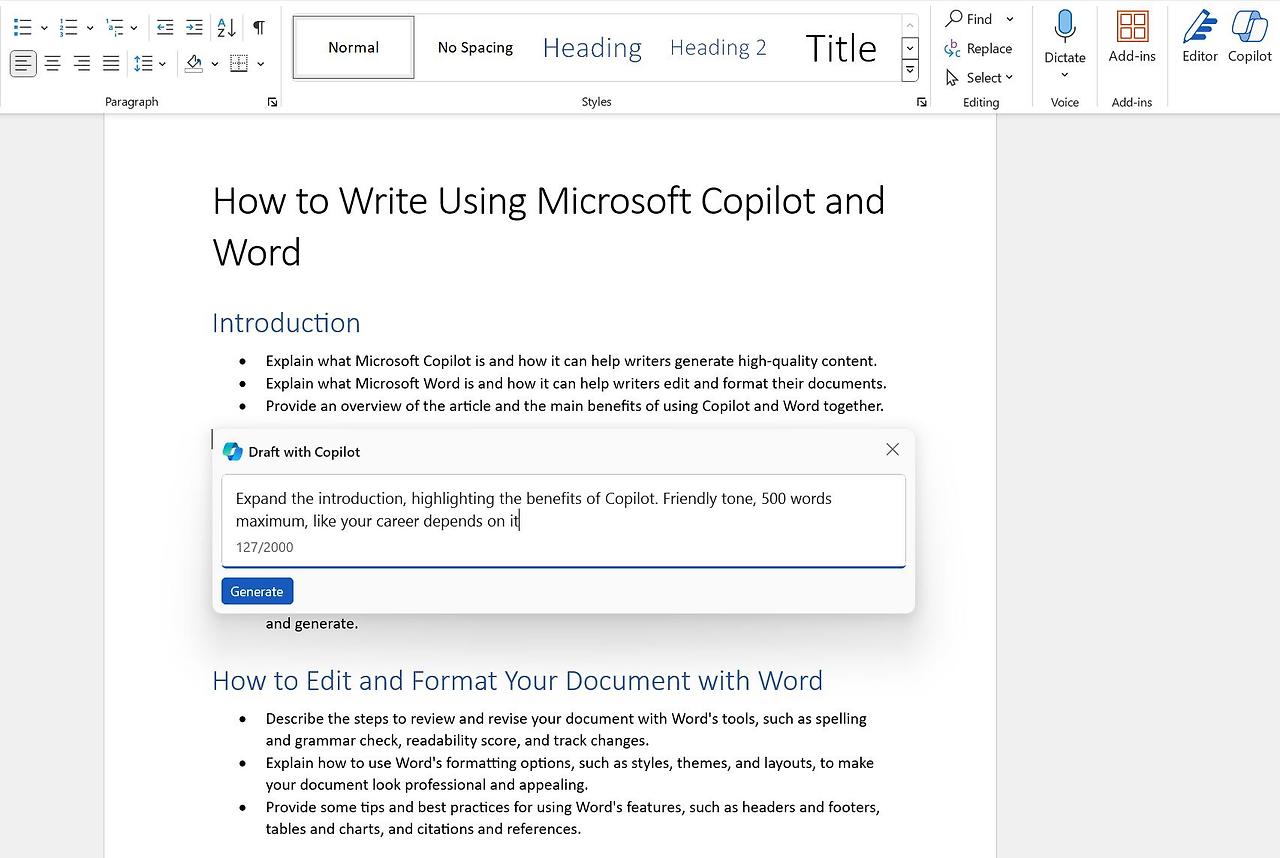Image resolution: width=1280 pixels, height=858 pixels.
Task: Open Replace dialog
Action: click(x=979, y=48)
